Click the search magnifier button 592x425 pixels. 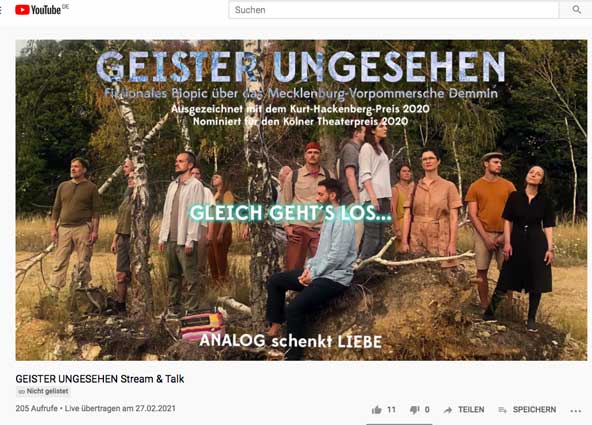[576, 10]
